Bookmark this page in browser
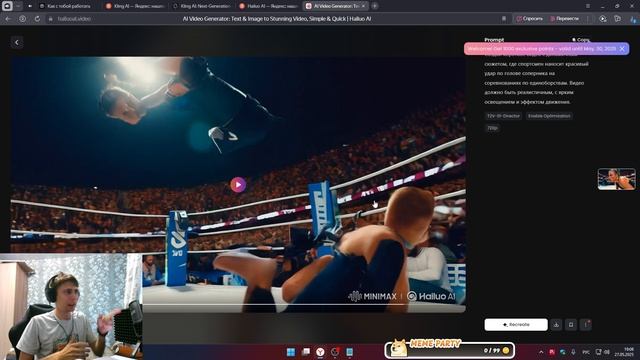The height and width of the screenshot is (360, 640). pos(504,19)
